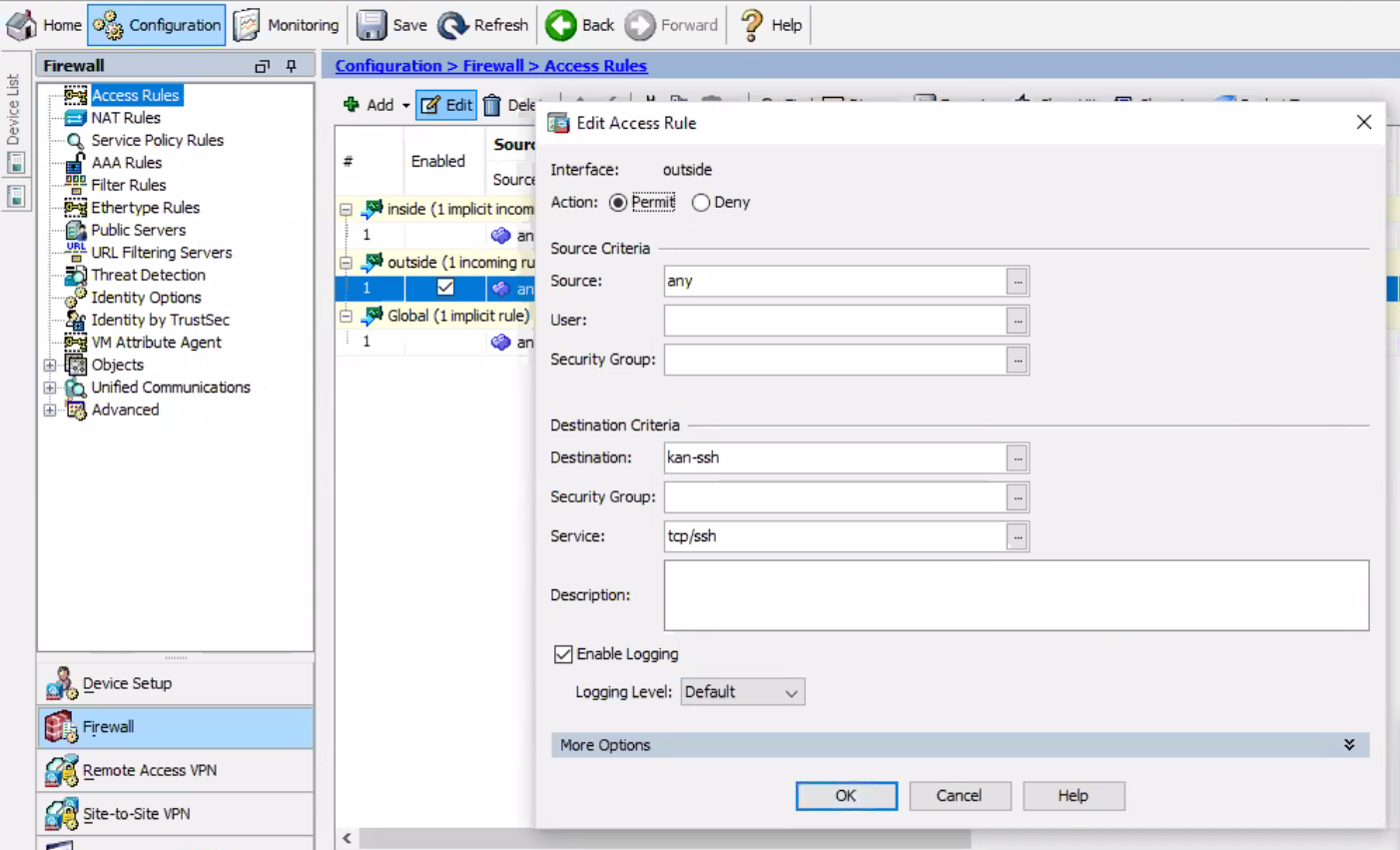
Task: Click the Service field showing tcp/ssh
Action: (x=835, y=536)
